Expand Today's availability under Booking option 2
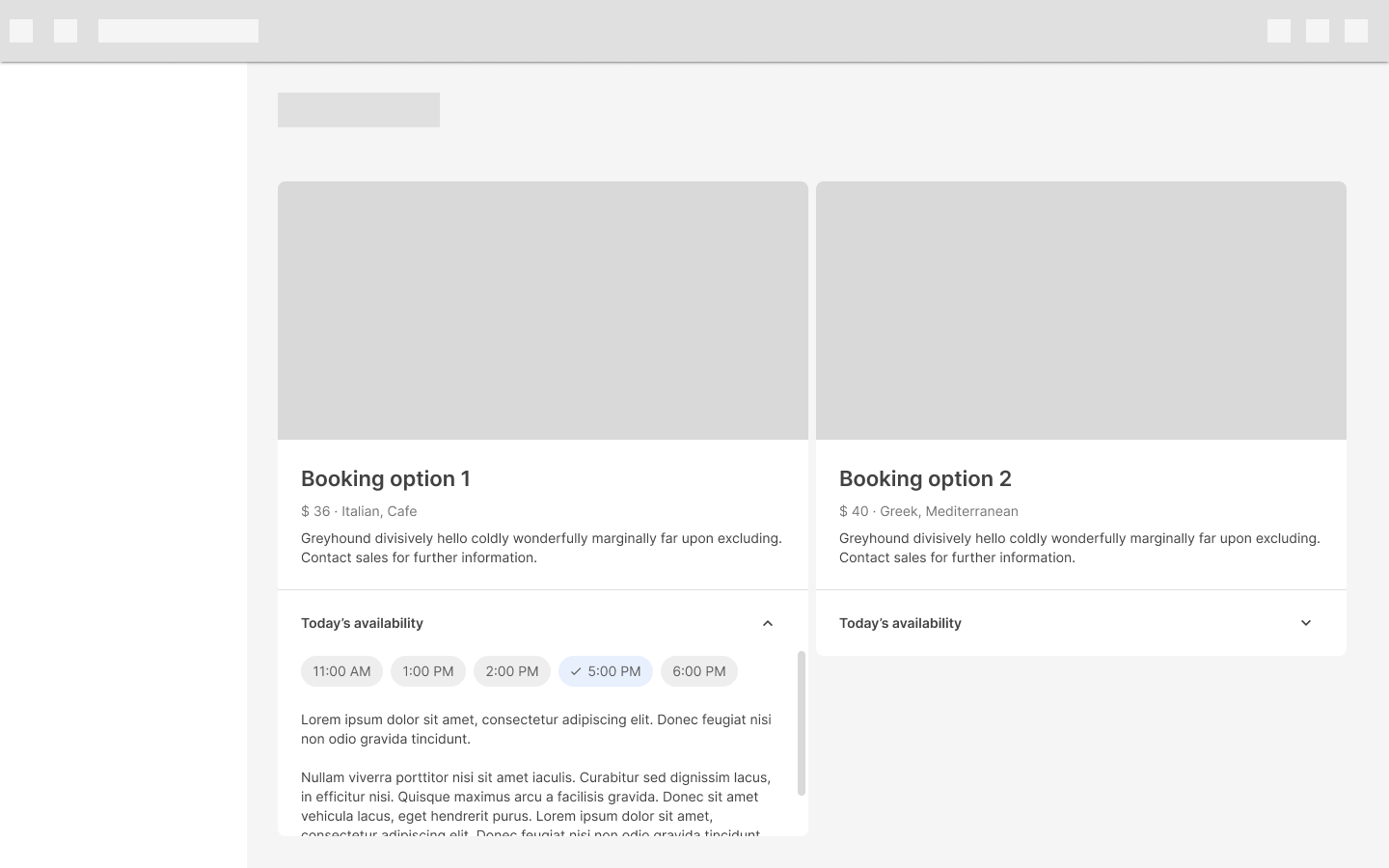 click(x=1306, y=623)
